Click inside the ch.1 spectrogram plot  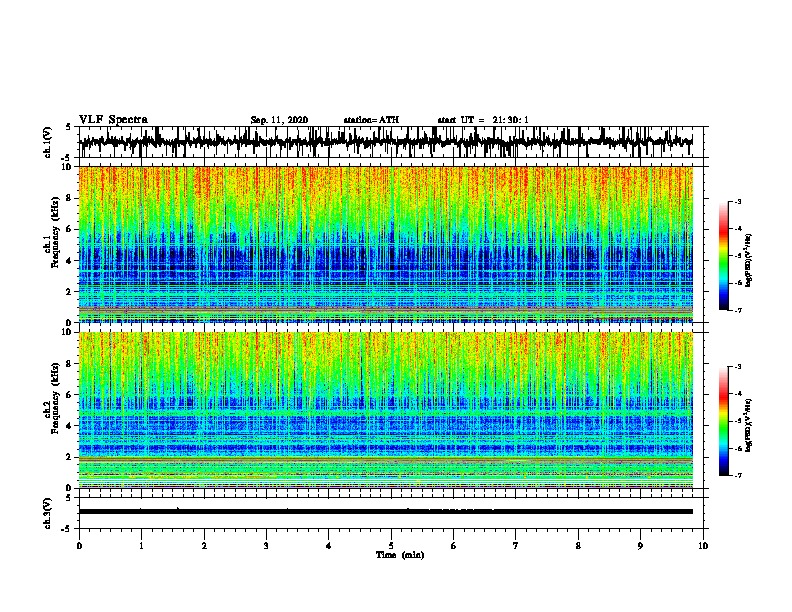pos(386,244)
